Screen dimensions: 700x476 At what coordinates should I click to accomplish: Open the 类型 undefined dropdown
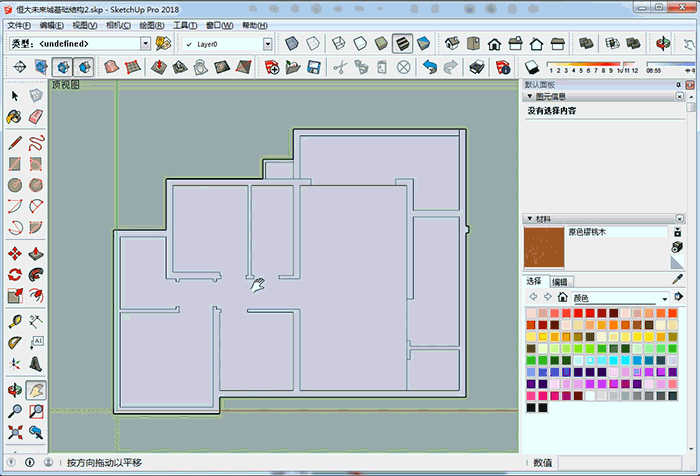[145, 44]
